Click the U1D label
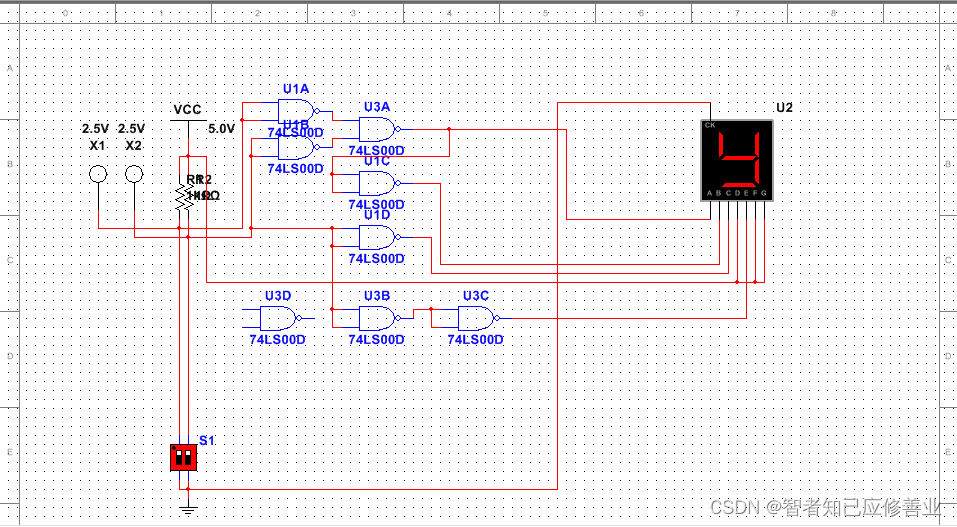The height and width of the screenshot is (527, 957). (x=377, y=215)
